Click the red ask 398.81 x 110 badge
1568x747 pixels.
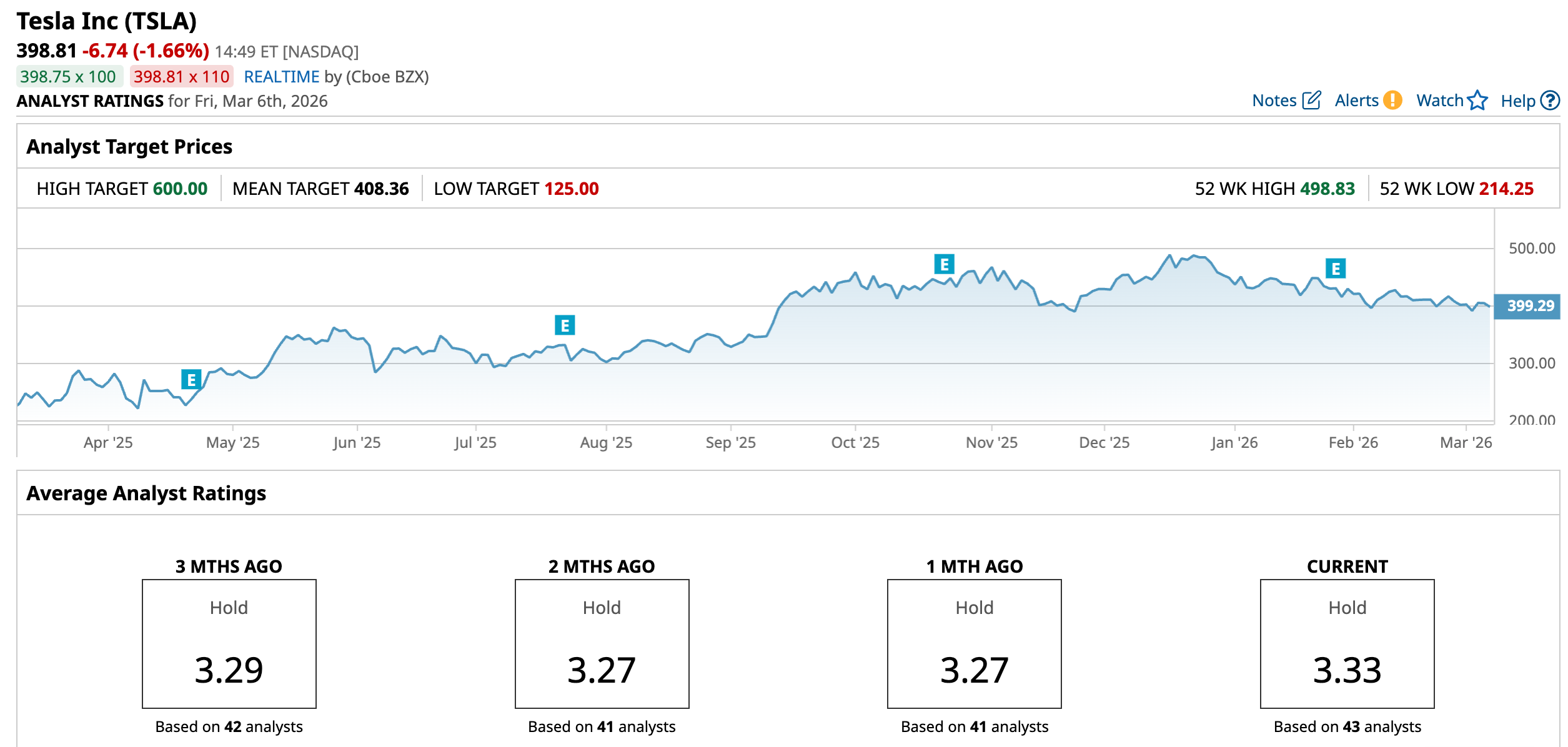click(181, 77)
